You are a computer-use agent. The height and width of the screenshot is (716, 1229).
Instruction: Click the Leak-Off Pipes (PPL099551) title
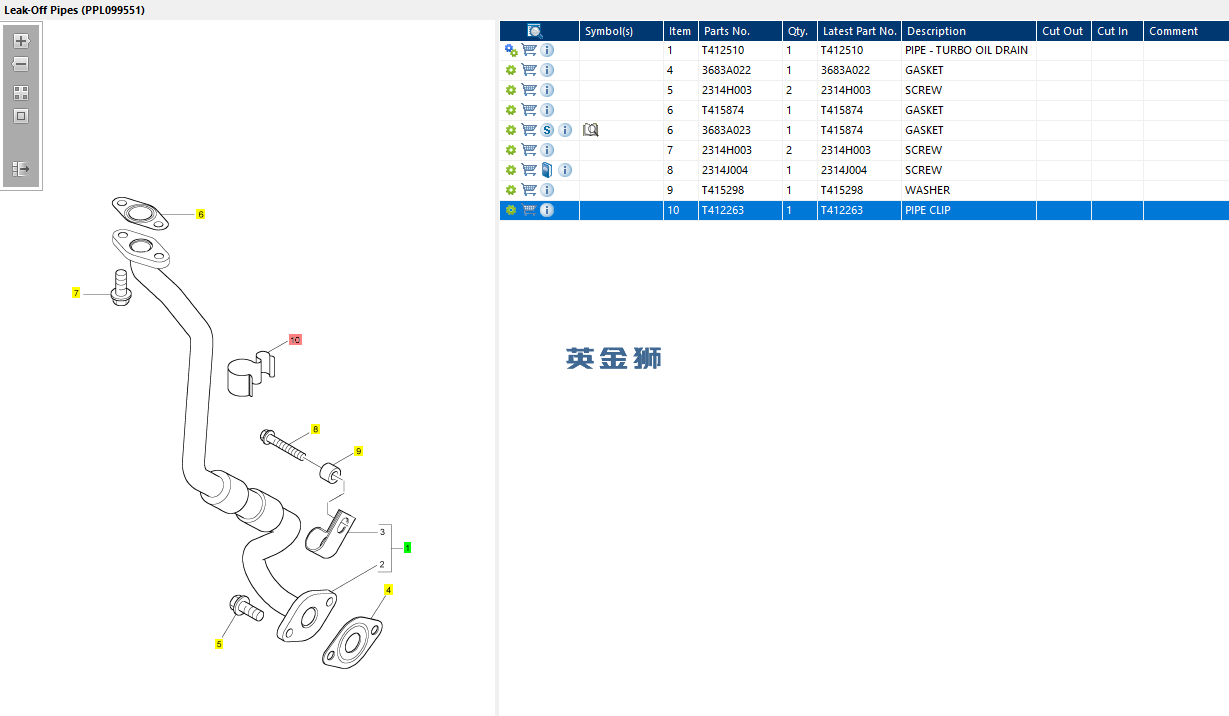point(76,9)
